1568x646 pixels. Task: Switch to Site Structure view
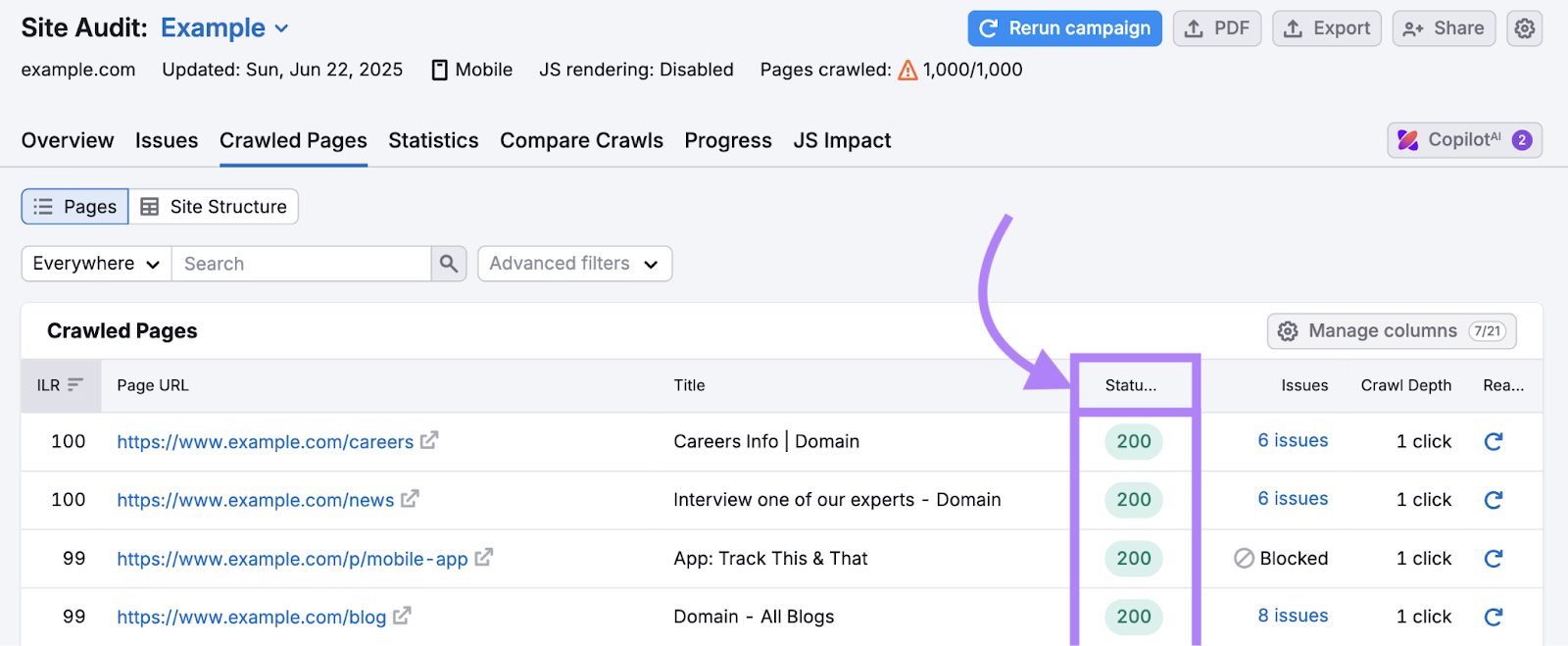click(x=214, y=207)
